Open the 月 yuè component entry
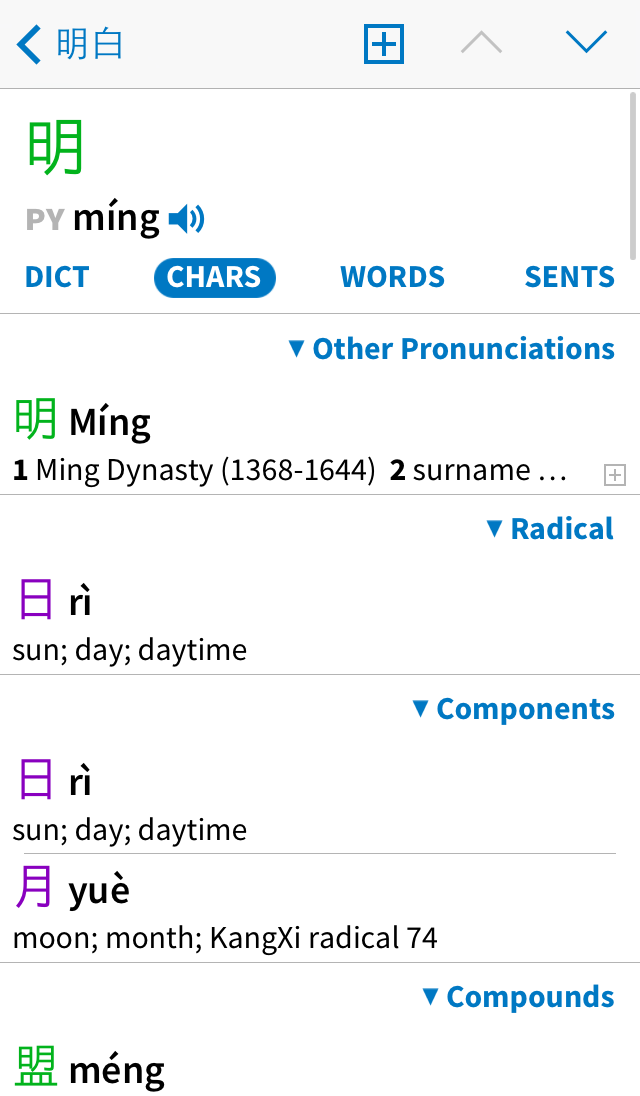Image resolution: width=640 pixels, height=1096 pixels. point(225,908)
